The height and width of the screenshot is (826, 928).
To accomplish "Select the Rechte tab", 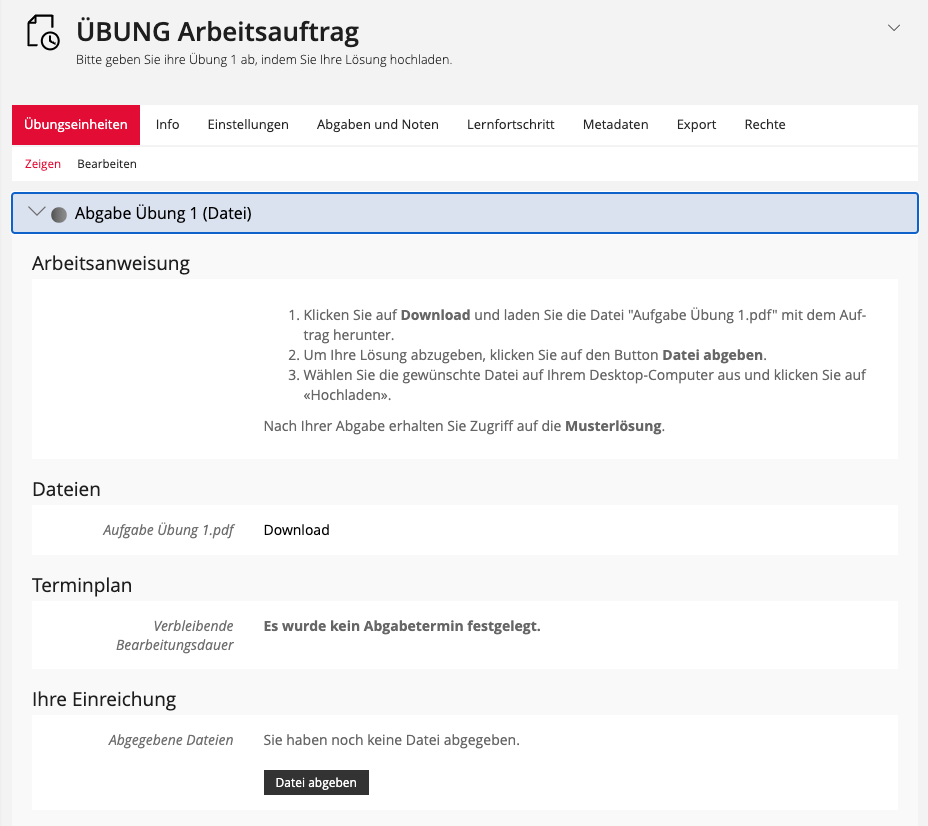I will [x=765, y=125].
